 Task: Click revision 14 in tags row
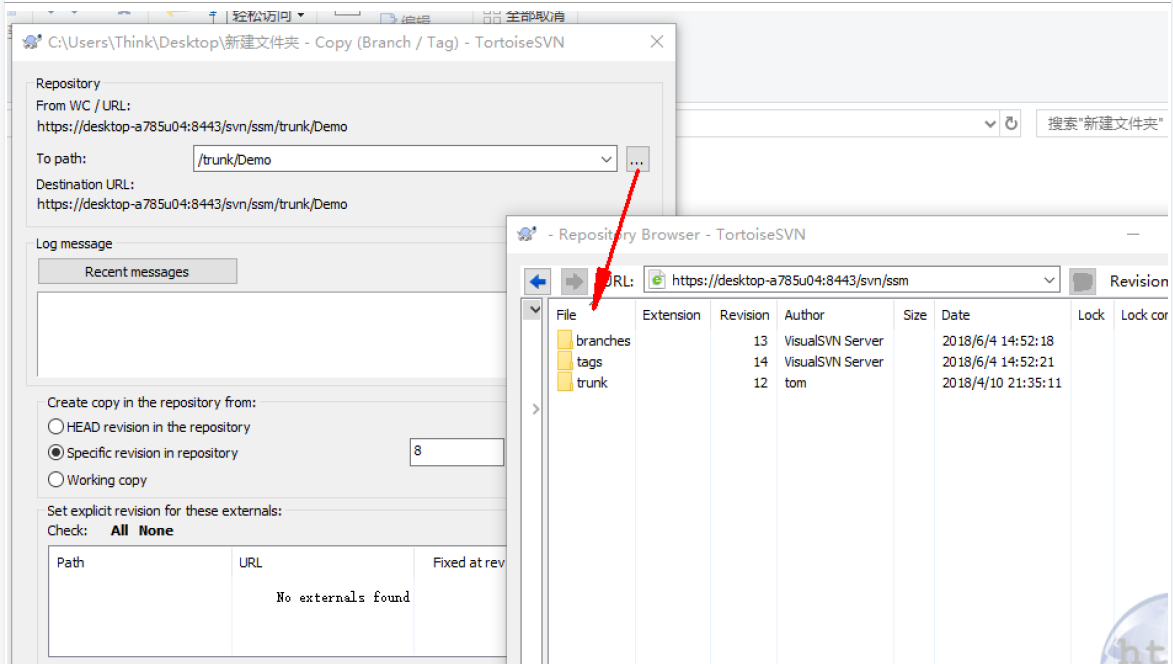[x=760, y=361]
